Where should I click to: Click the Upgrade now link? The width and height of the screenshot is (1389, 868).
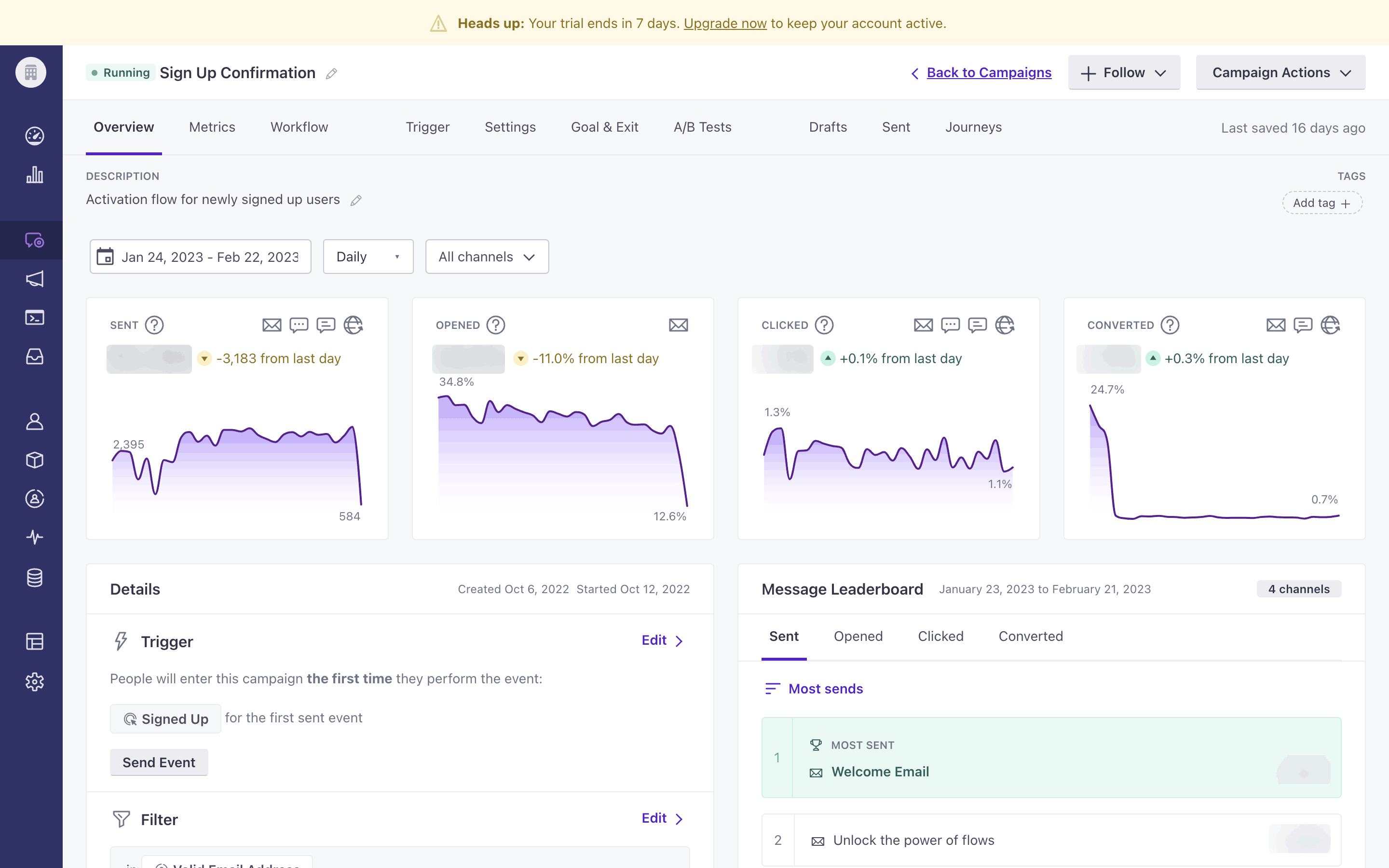(x=725, y=24)
